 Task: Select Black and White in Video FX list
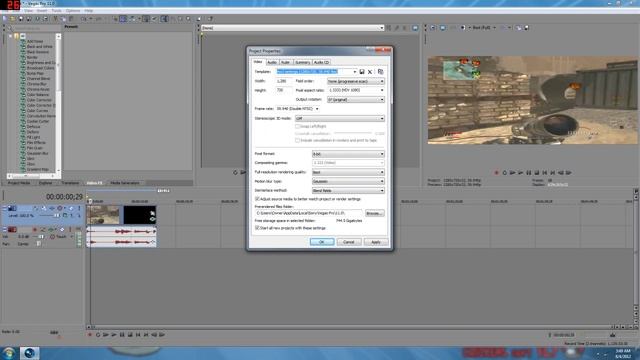[x=40, y=47]
